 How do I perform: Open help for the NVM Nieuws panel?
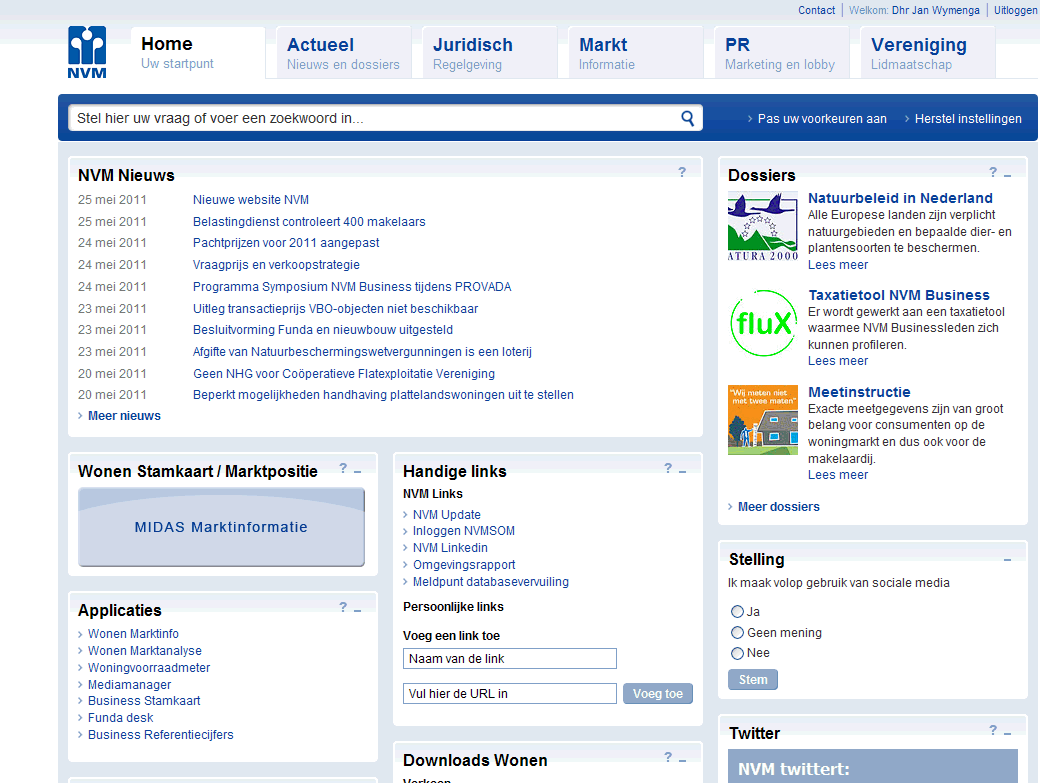click(682, 172)
